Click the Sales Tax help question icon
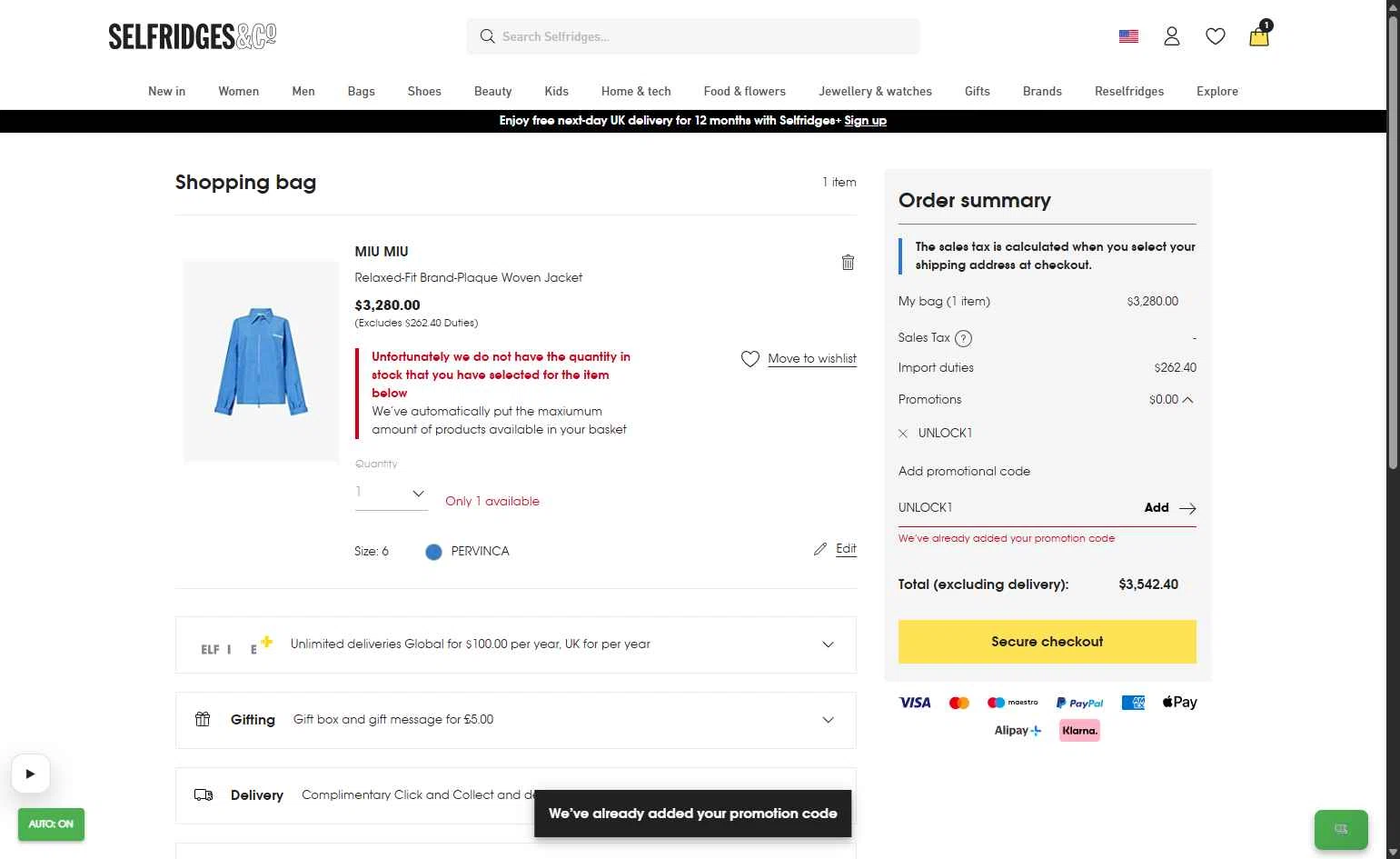This screenshot has height=859, width=1400. click(x=964, y=338)
